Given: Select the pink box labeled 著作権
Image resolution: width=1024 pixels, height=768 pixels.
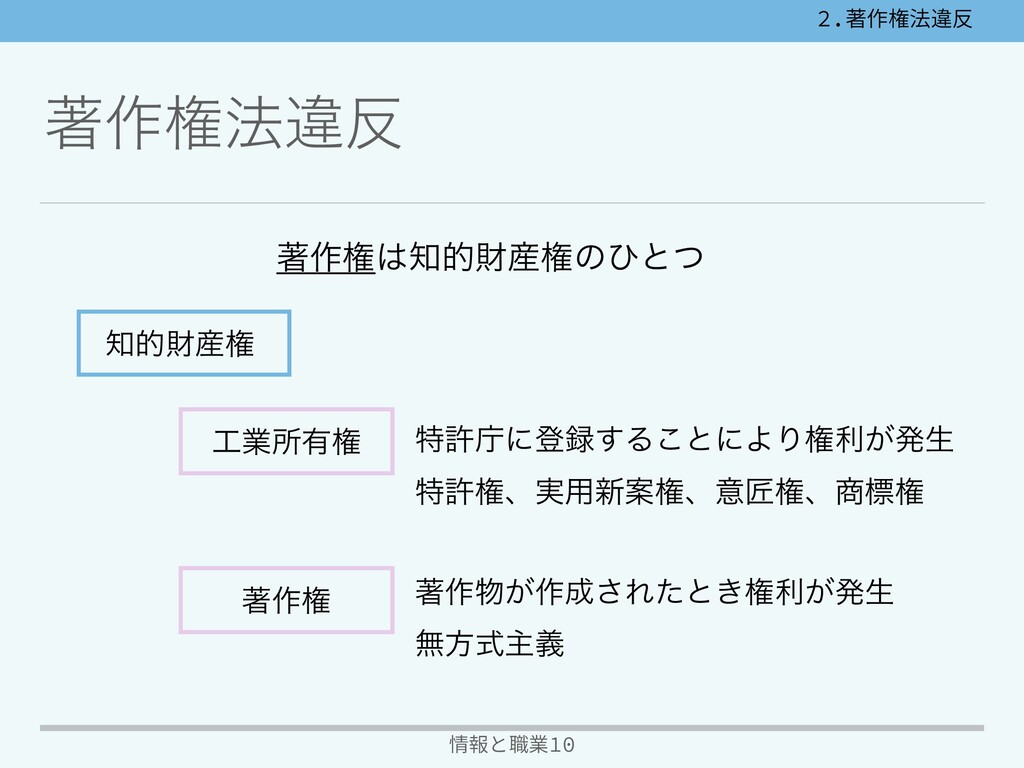Looking at the screenshot, I should (286, 600).
